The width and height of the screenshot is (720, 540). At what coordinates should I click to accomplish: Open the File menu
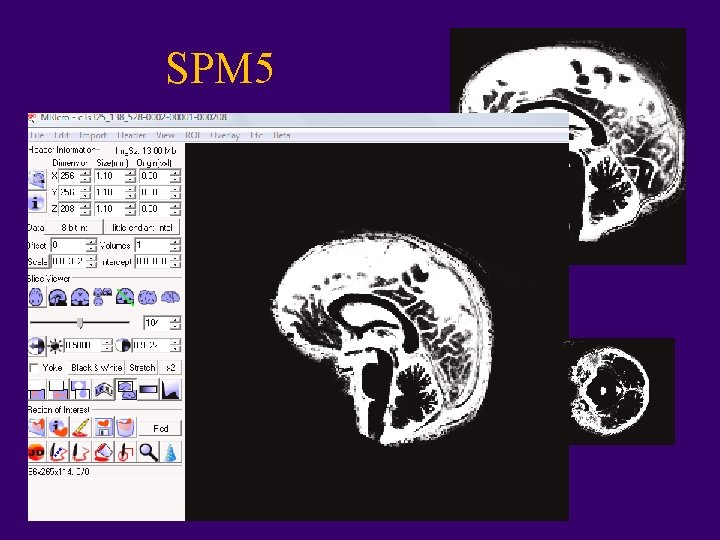click(x=37, y=135)
